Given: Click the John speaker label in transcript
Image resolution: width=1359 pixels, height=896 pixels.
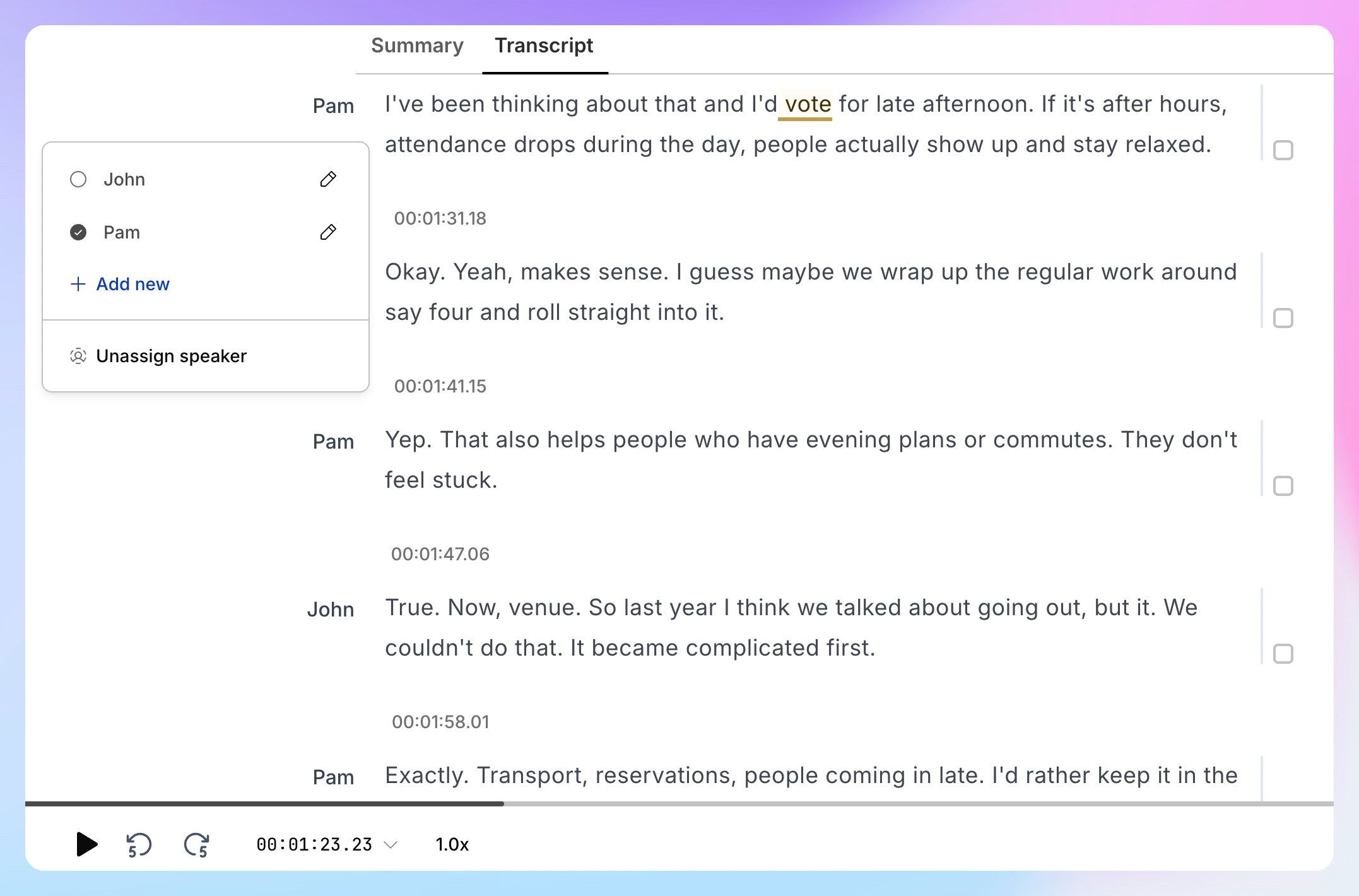Looking at the screenshot, I should 331,609.
